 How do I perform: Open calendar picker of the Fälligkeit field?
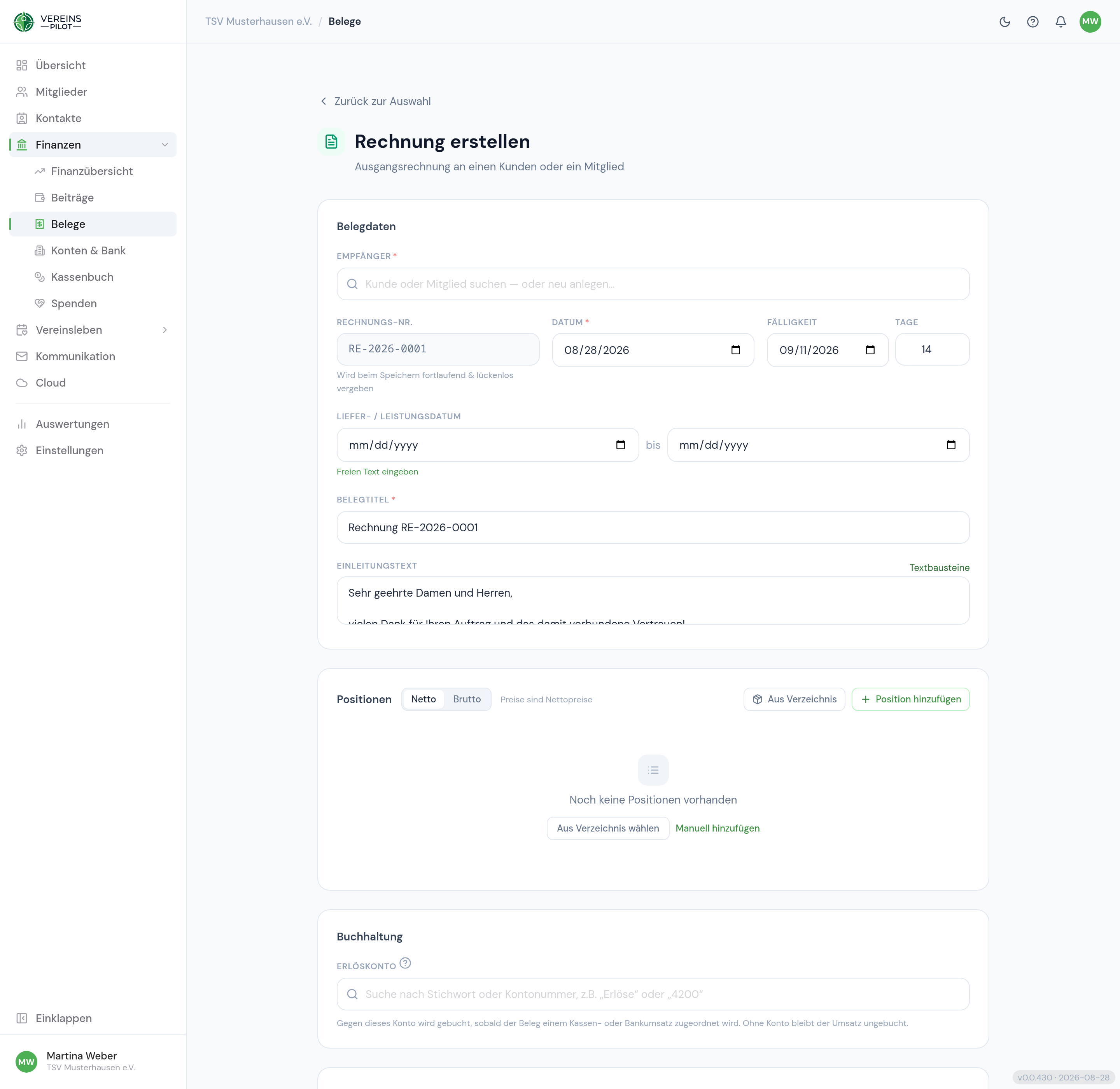click(870, 350)
